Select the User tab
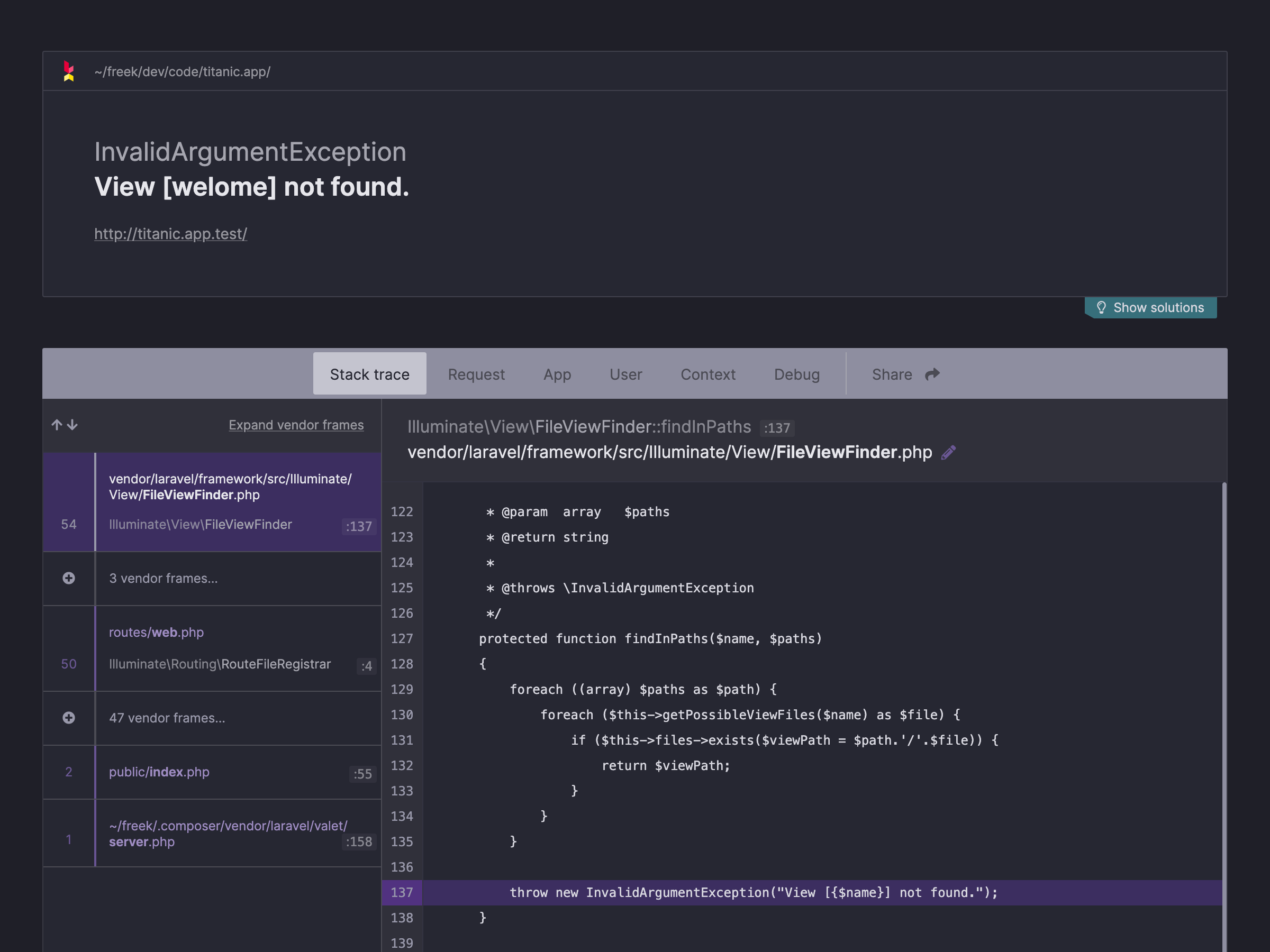The width and height of the screenshot is (1270, 952). coord(625,374)
